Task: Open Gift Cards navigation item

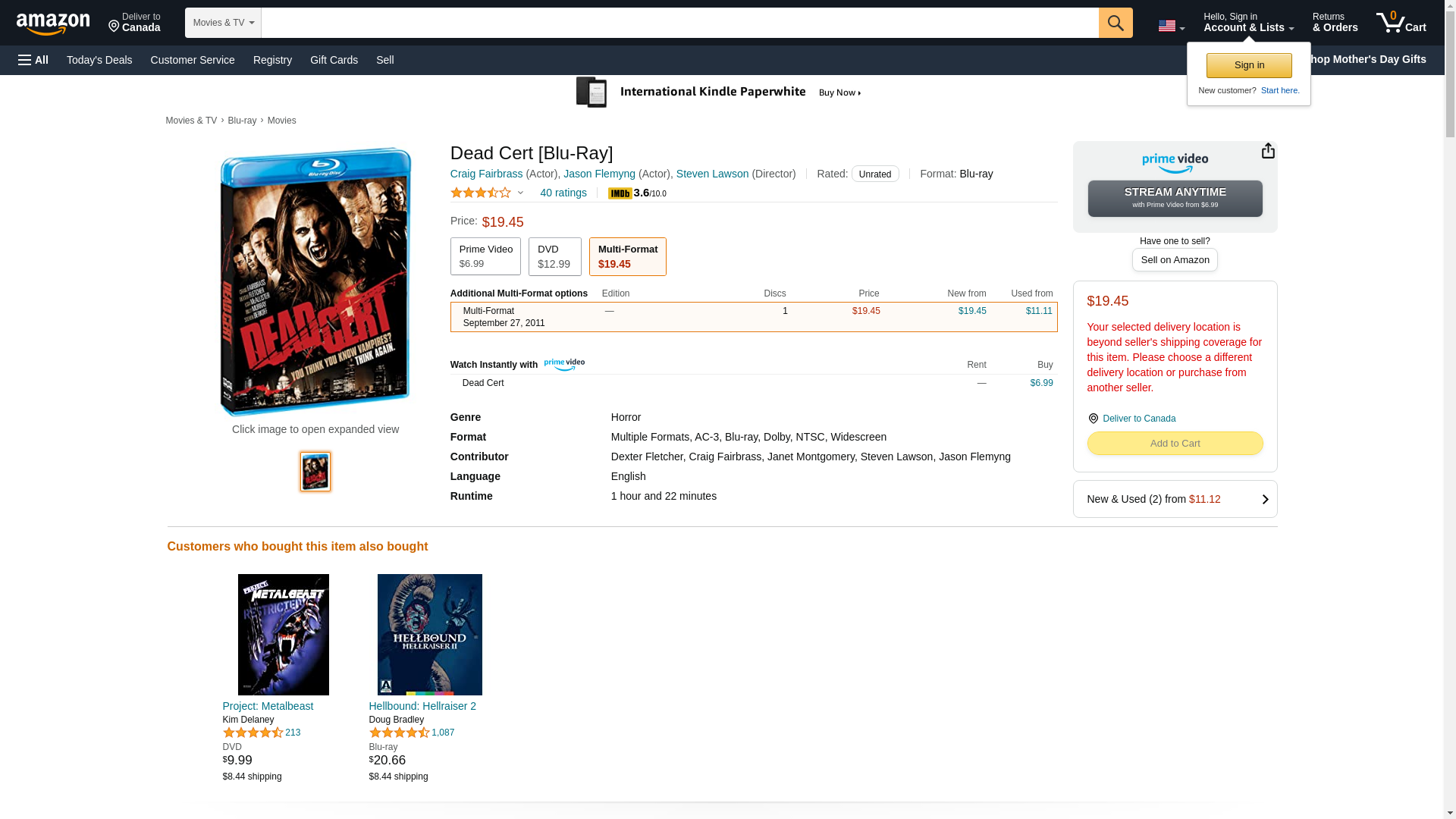Action: 334,60
